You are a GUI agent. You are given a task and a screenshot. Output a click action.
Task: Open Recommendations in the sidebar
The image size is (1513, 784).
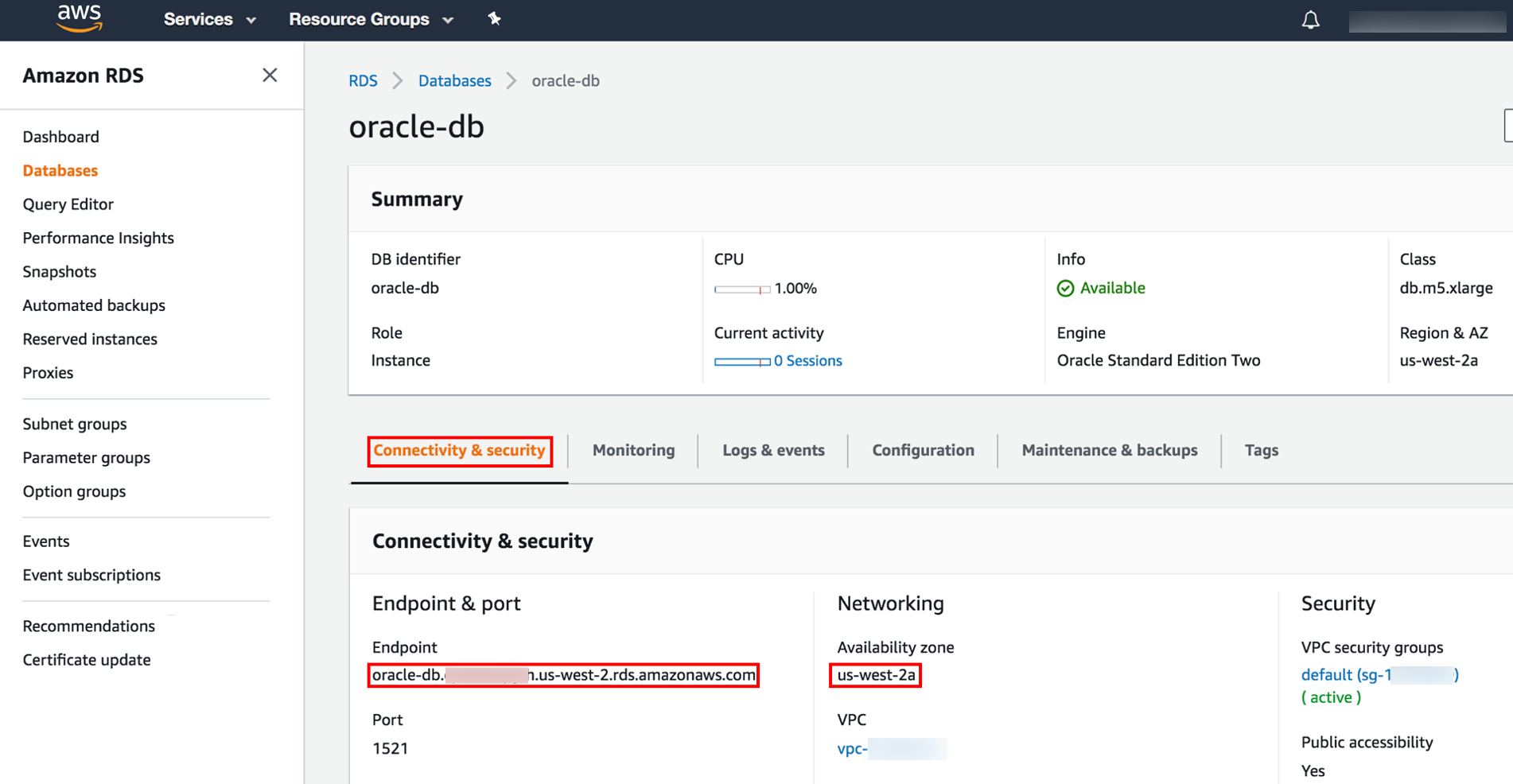click(x=88, y=627)
